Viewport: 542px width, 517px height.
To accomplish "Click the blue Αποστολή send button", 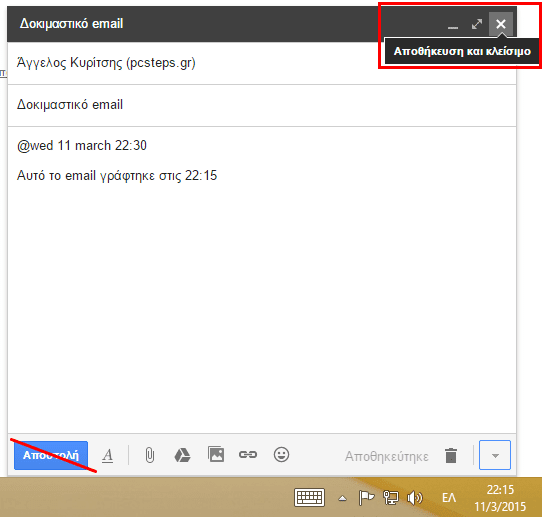I will pos(51,455).
